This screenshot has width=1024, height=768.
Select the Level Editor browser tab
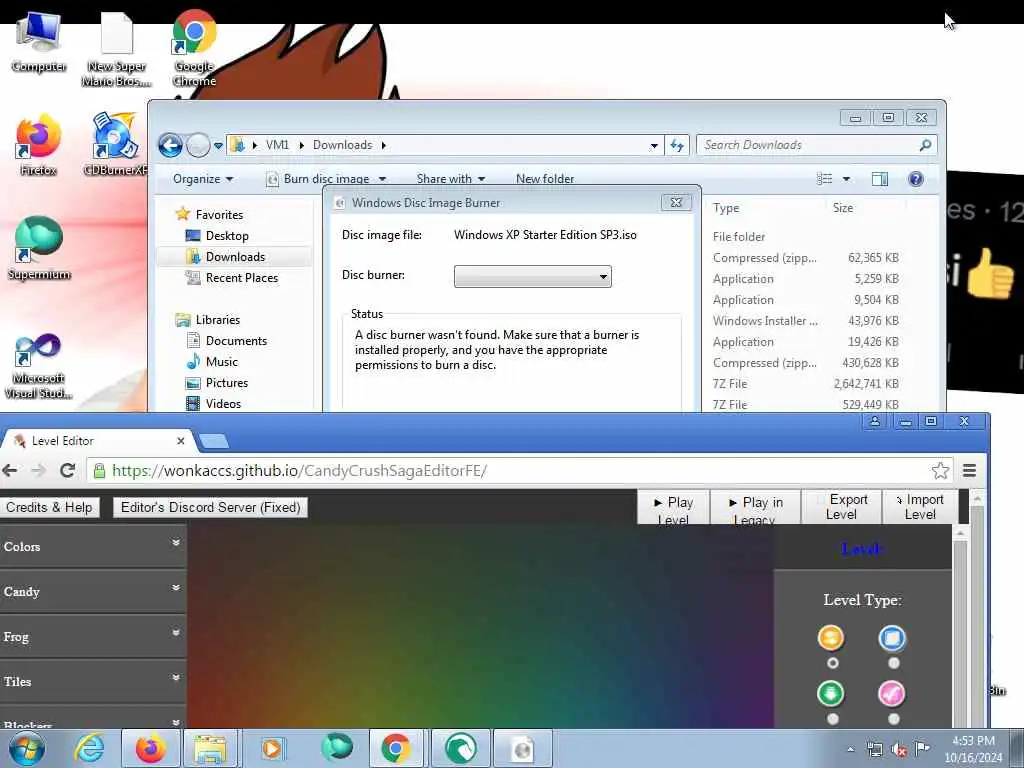(x=98, y=441)
